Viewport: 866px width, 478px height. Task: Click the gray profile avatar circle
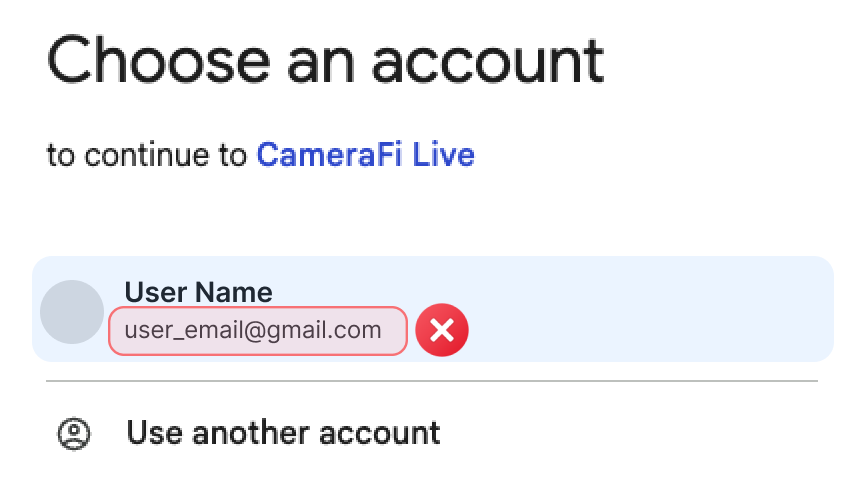click(72, 312)
